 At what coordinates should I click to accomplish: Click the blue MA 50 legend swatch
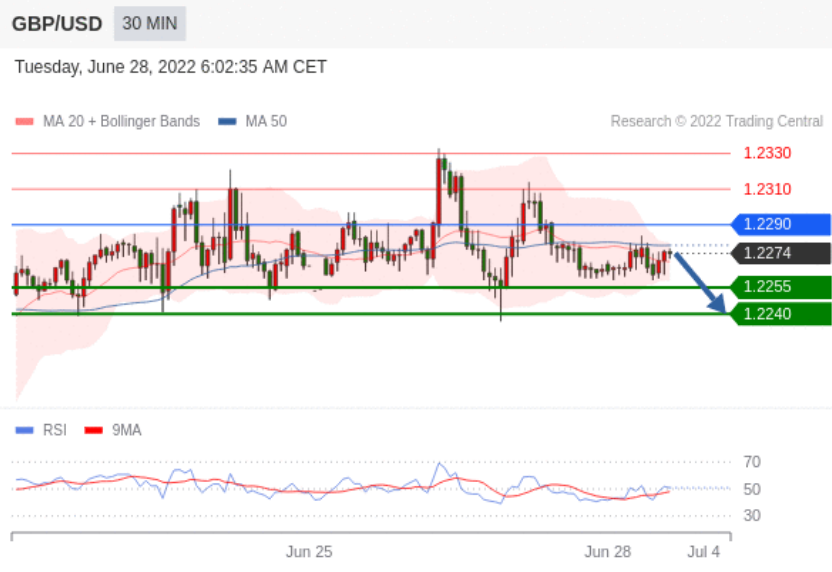click(227, 122)
